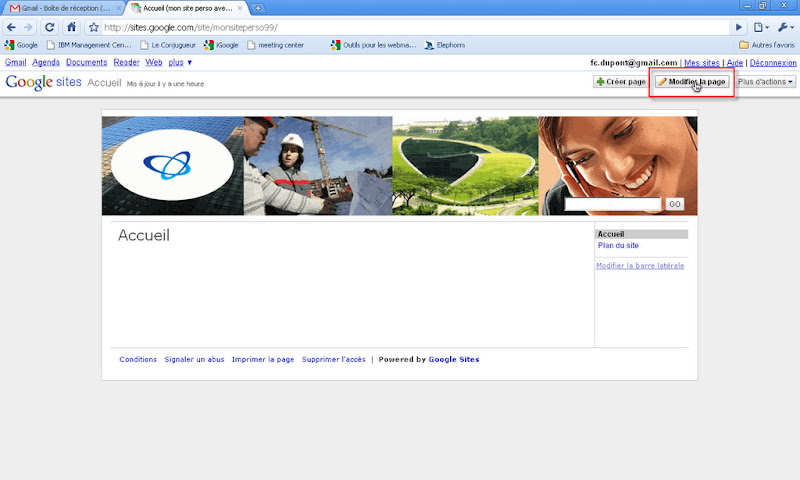Image resolution: width=800 pixels, height=480 pixels.
Task: Click the Accueil page title heading
Action: [143, 235]
